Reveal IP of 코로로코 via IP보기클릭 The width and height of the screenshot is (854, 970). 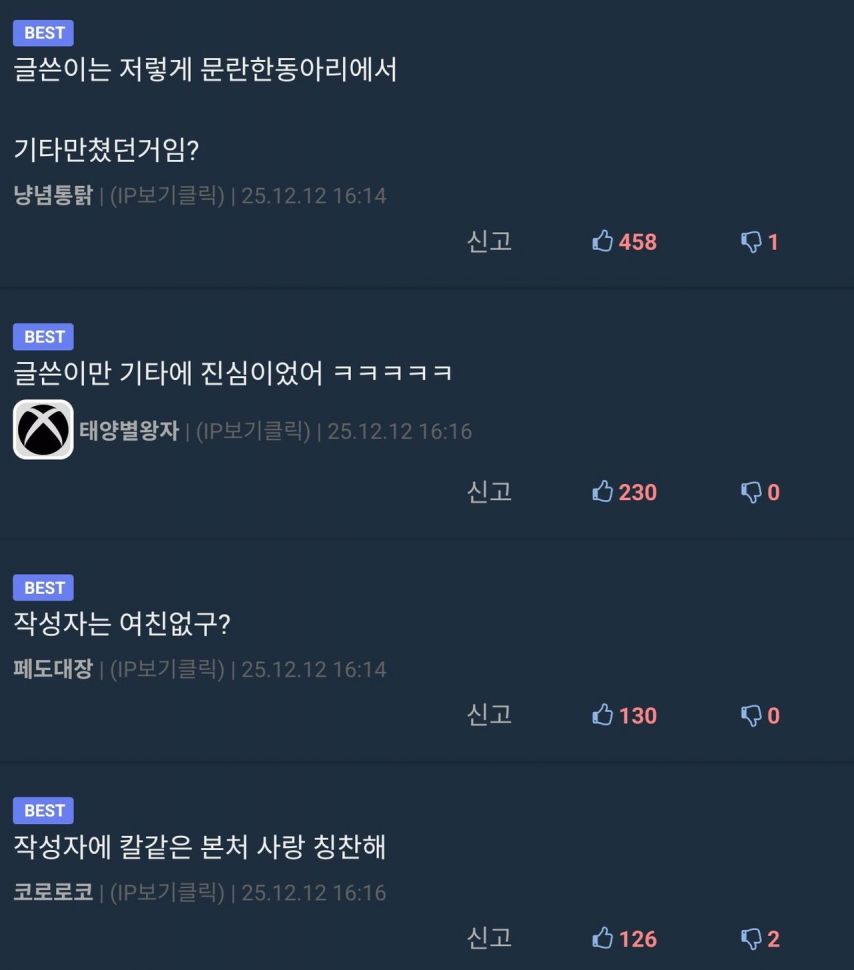click(x=167, y=893)
